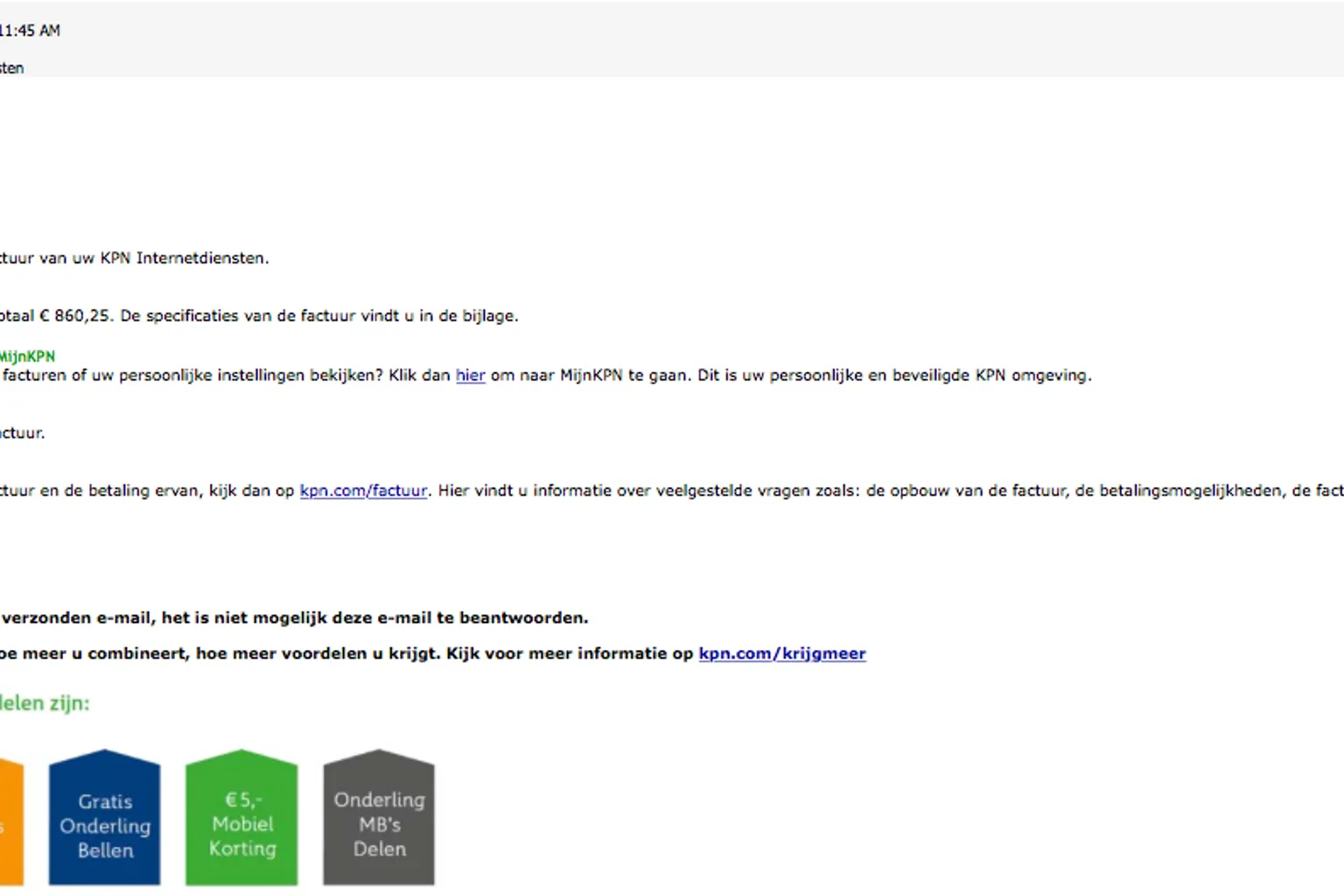Click the blue Gratis Onderling Bellen badge

[105, 821]
